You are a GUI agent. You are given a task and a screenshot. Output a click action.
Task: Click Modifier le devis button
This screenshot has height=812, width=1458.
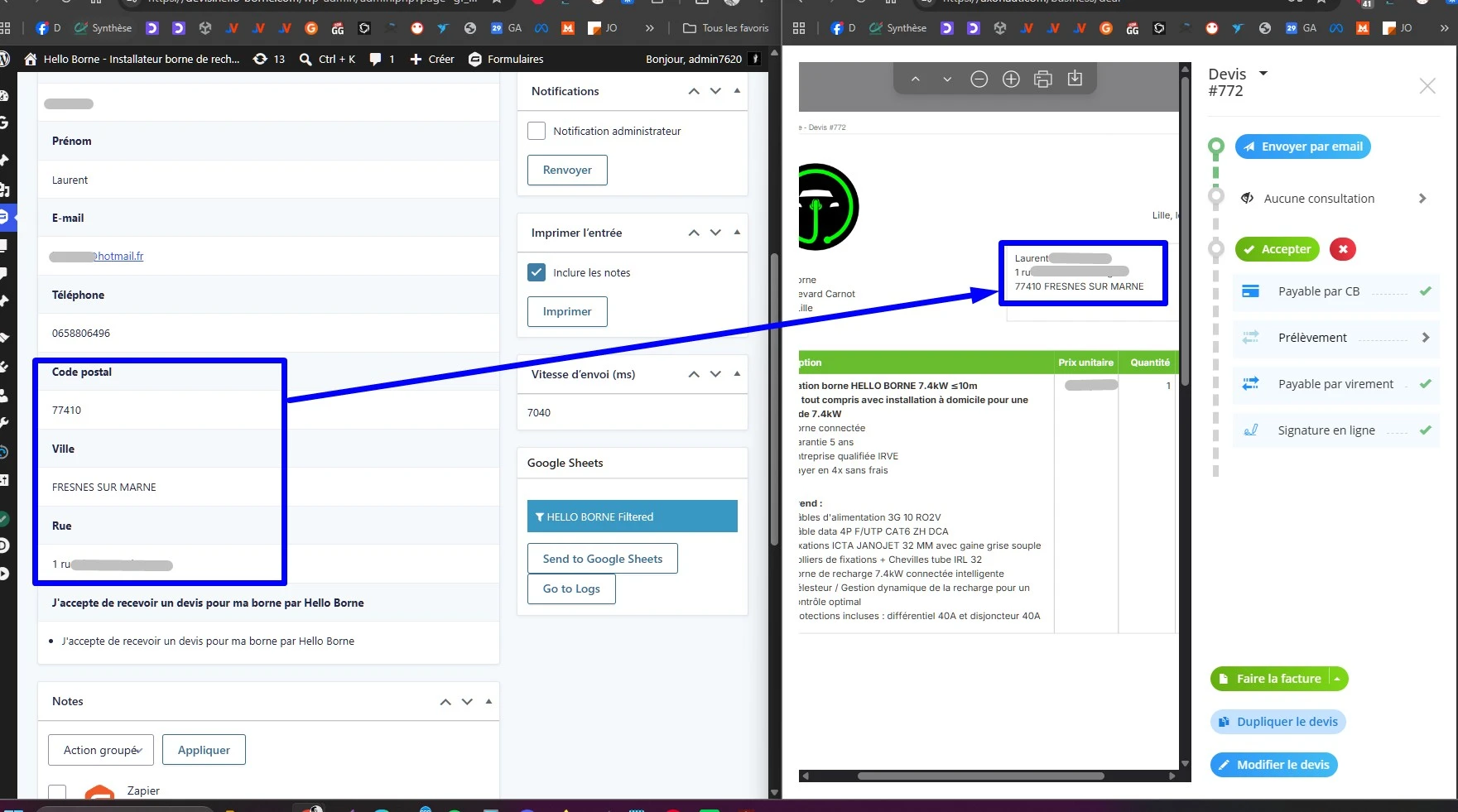(x=1274, y=765)
